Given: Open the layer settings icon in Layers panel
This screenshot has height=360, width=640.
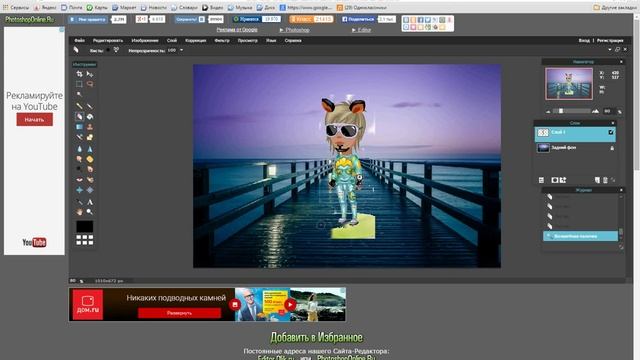Looking at the screenshot, I should [x=541, y=180].
